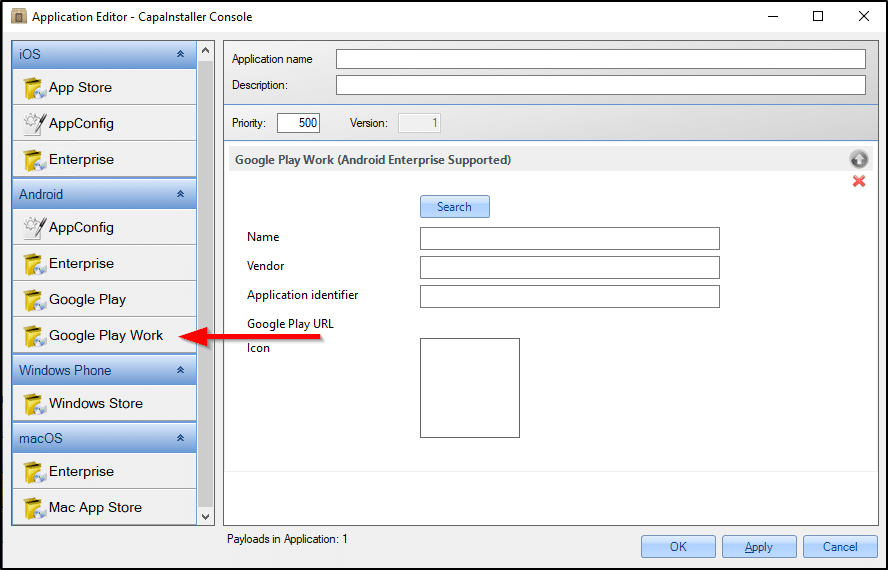This screenshot has height=570, width=888.
Task: Focus the Application name field
Action: coord(600,59)
